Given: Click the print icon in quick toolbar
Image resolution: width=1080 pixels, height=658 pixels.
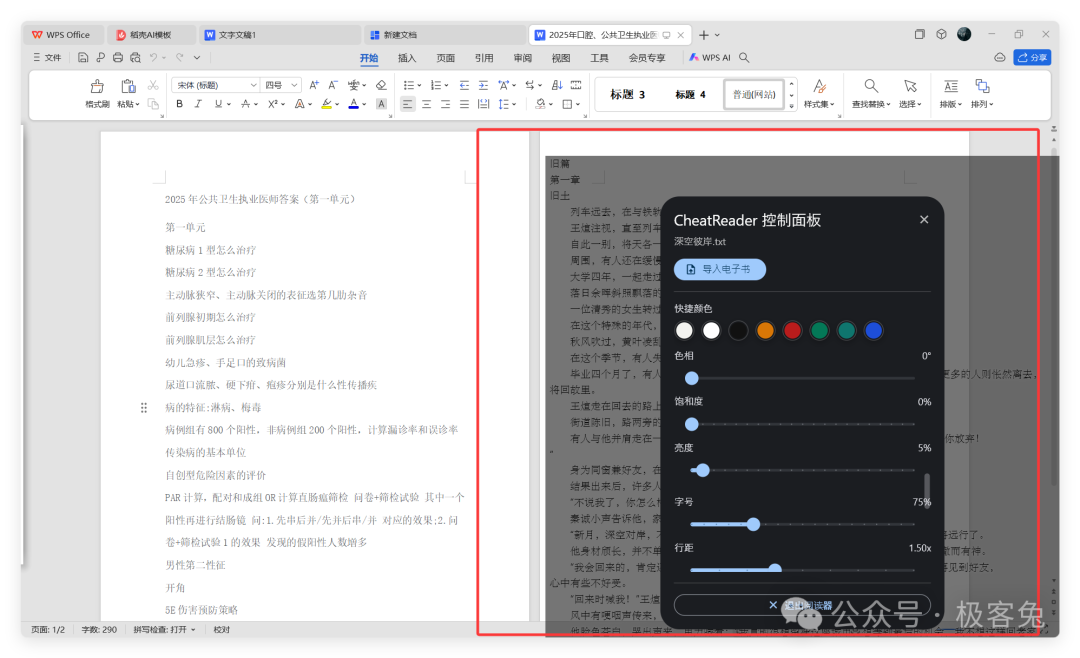Looking at the screenshot, I should tap(118, 58).
